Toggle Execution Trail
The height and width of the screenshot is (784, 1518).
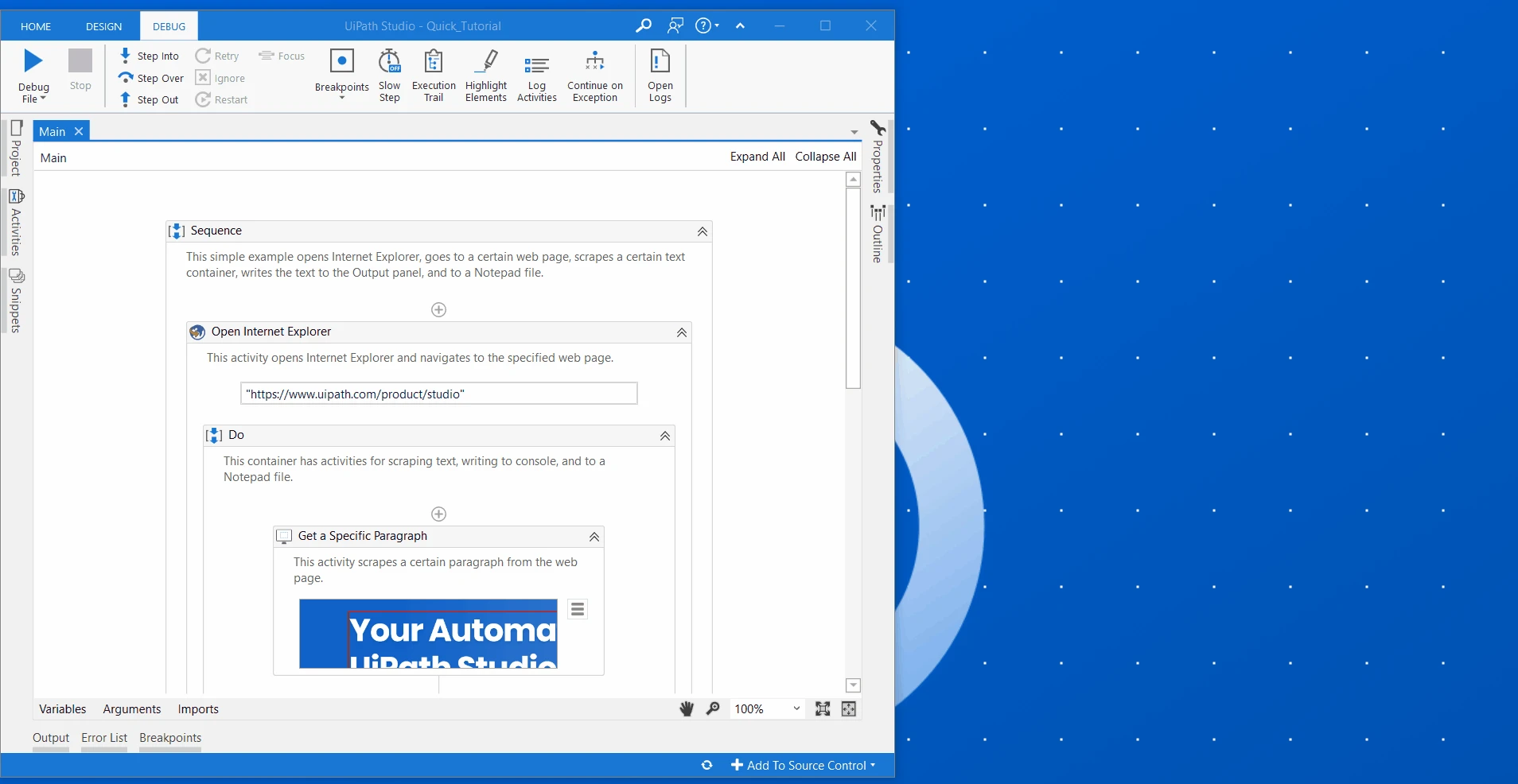coord(434,76)
